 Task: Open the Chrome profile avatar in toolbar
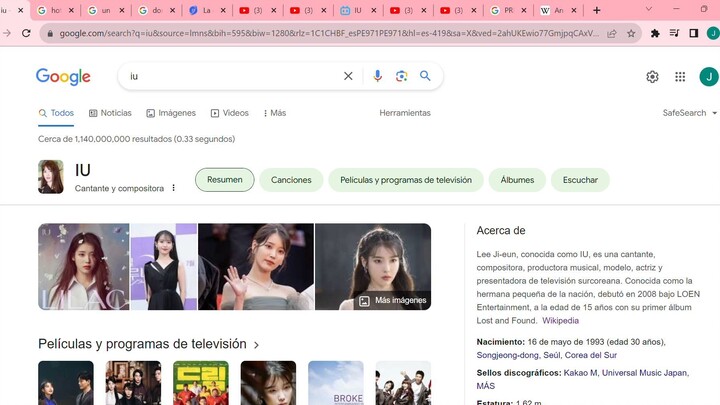coord(713,33)
